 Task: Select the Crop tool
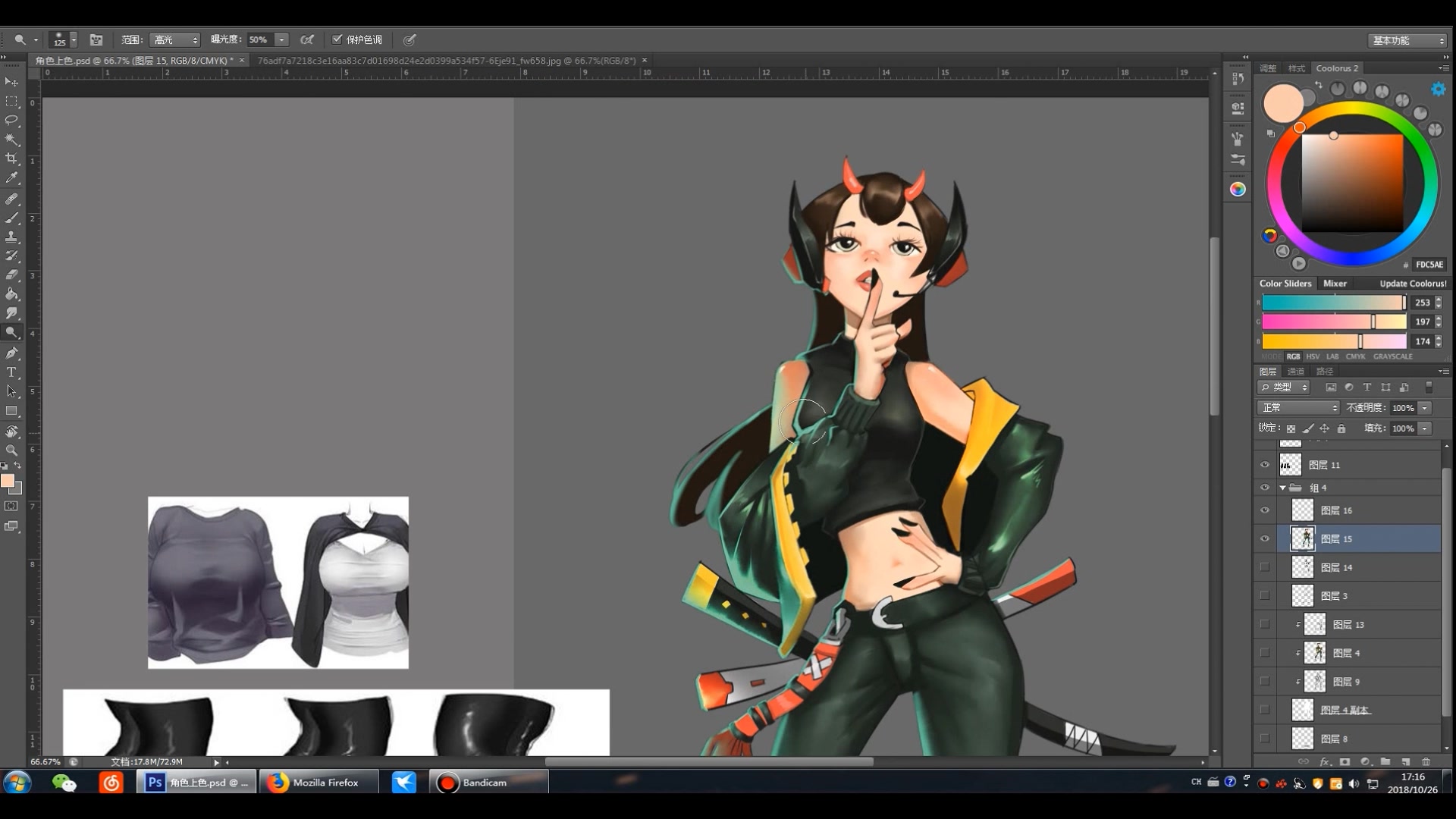(x=11, y=158)
